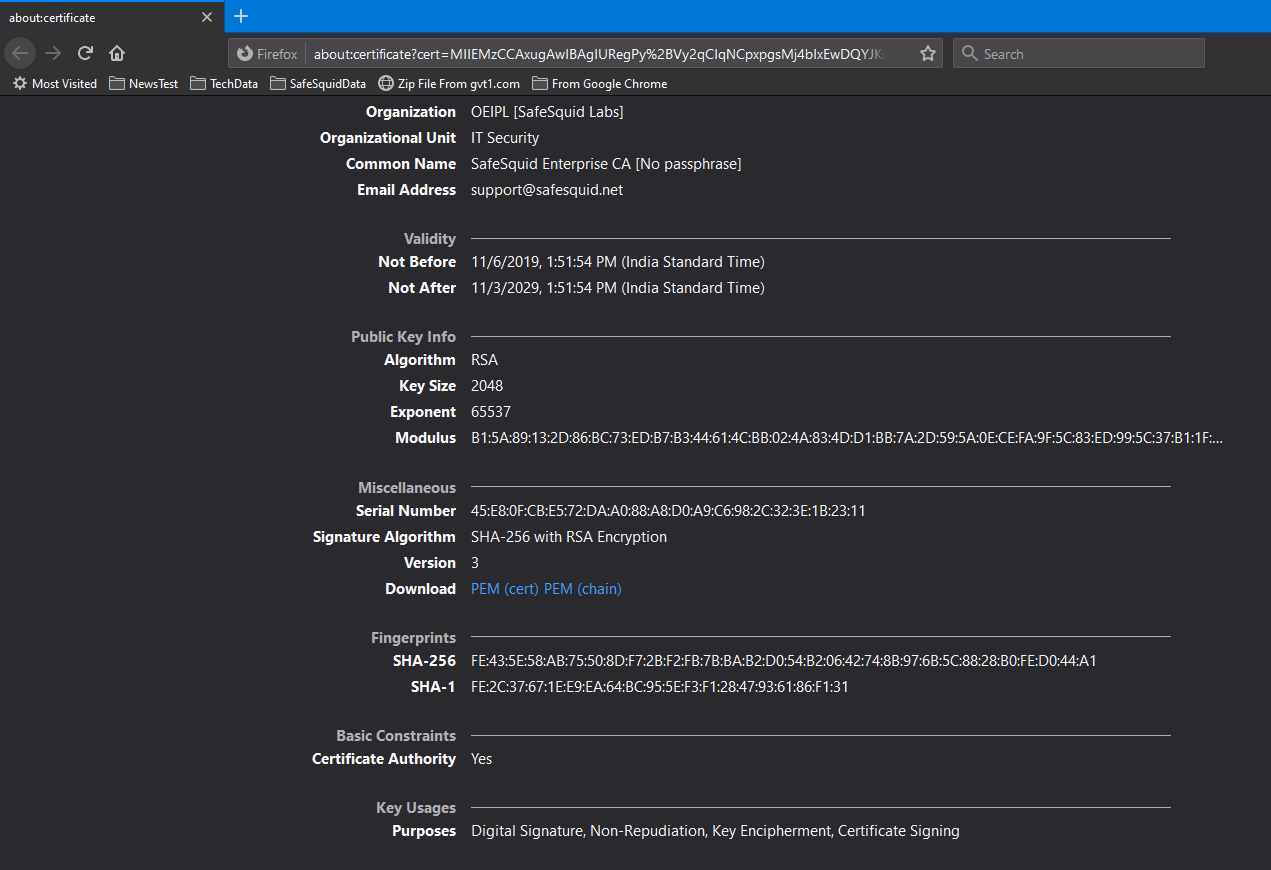Viewport: 1271px width, 870px height.
Task: Click the Version value 3
Action: 475,563
